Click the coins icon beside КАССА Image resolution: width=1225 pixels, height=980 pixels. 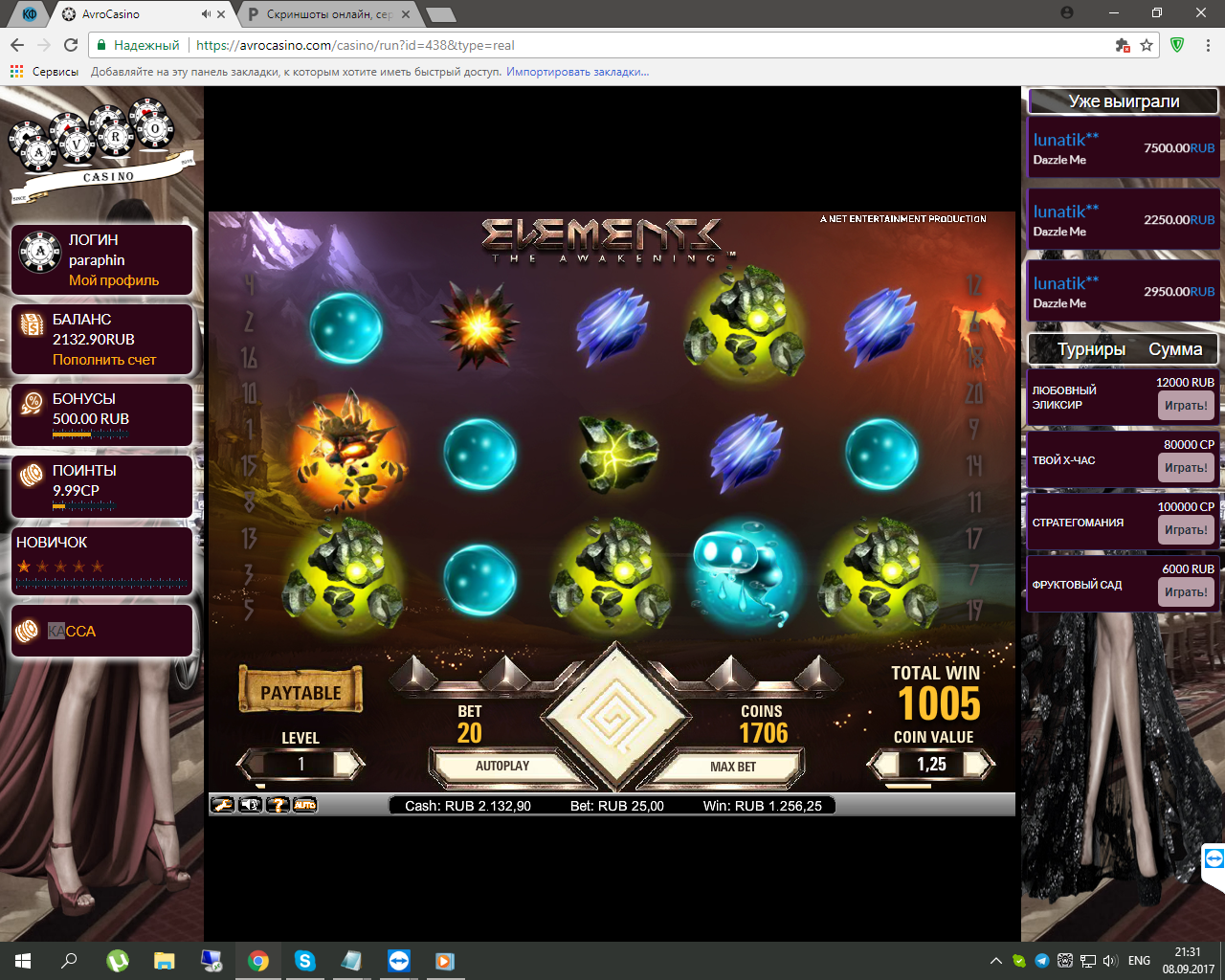point(28,631)
